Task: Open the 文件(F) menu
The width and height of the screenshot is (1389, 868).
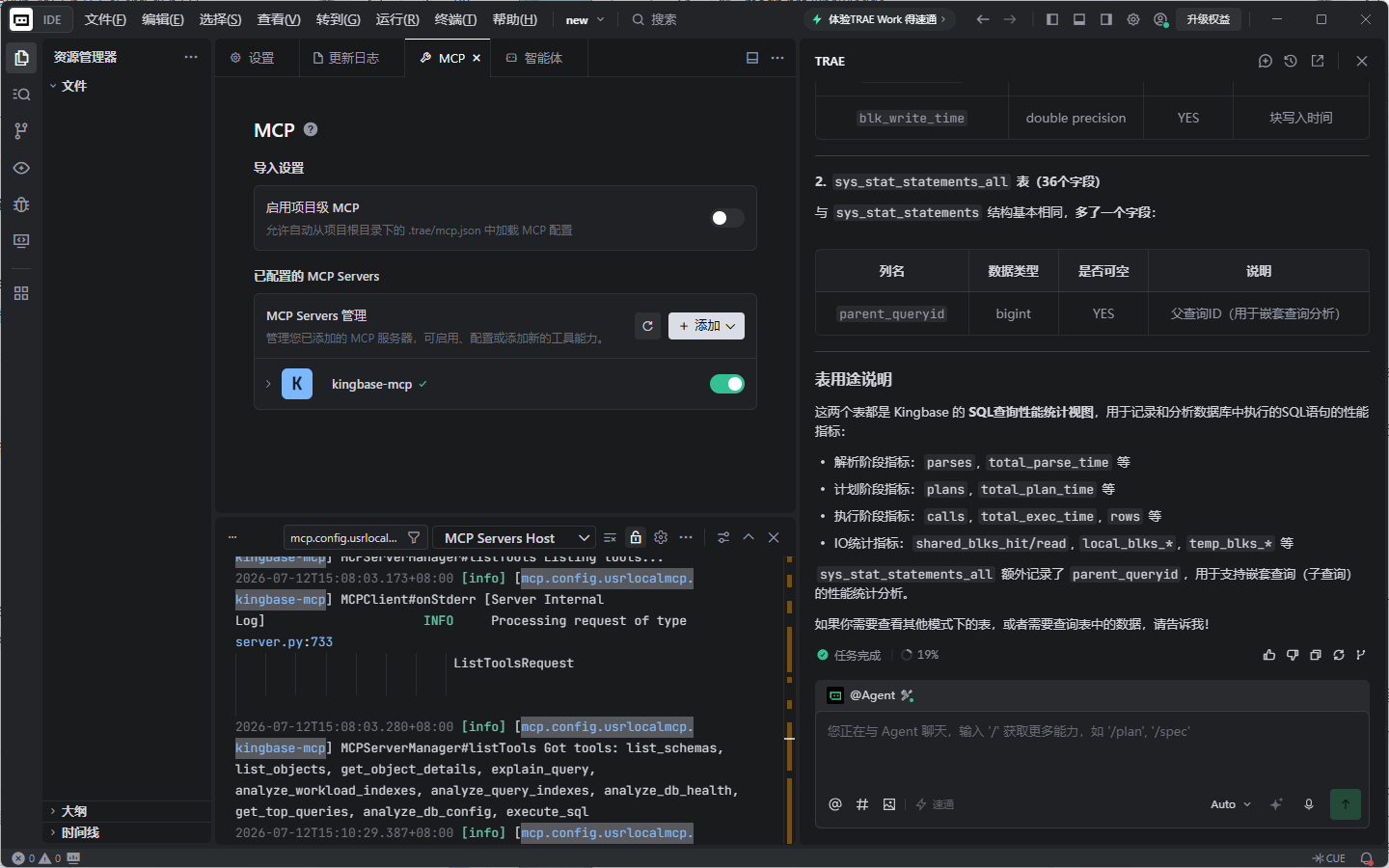Action: (105, 19)
